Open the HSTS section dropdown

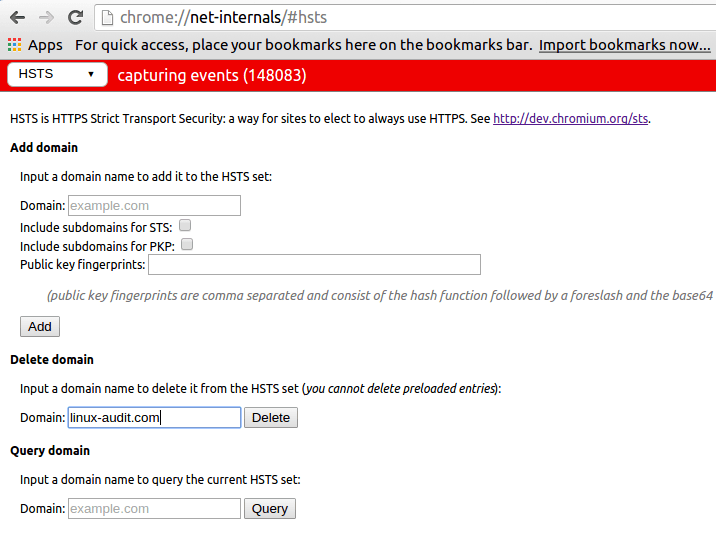(58, 74)
